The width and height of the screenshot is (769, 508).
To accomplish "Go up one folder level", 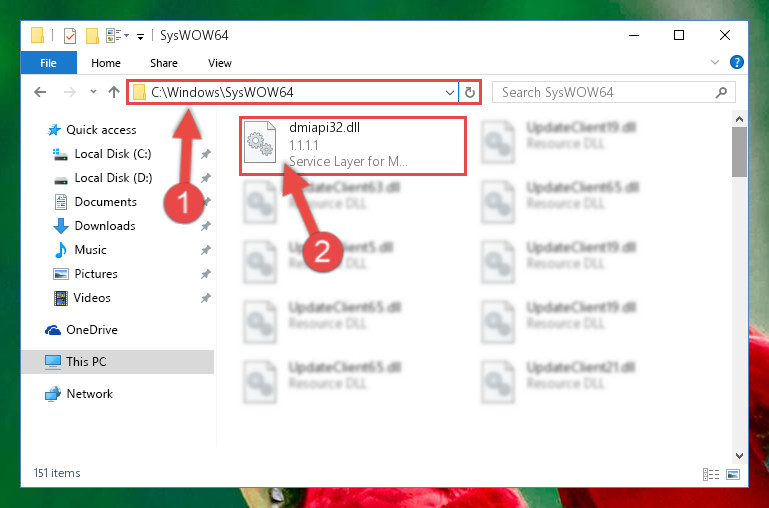I will click(114, 92).
